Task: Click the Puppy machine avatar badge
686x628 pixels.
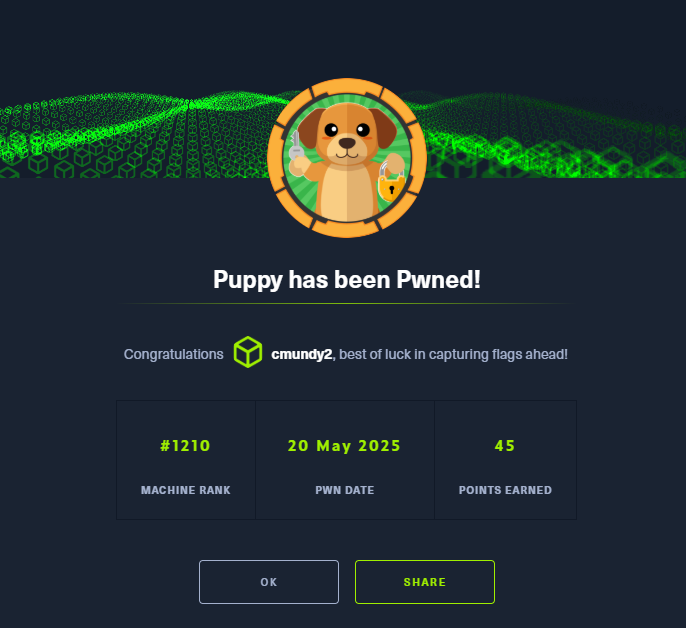Action: [x=347, y=158]
